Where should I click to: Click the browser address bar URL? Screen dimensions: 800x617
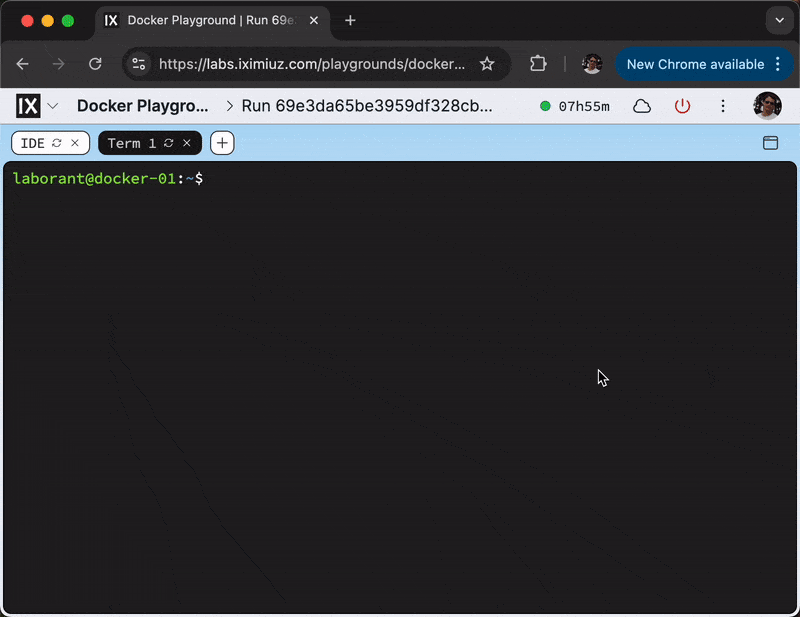312,64
